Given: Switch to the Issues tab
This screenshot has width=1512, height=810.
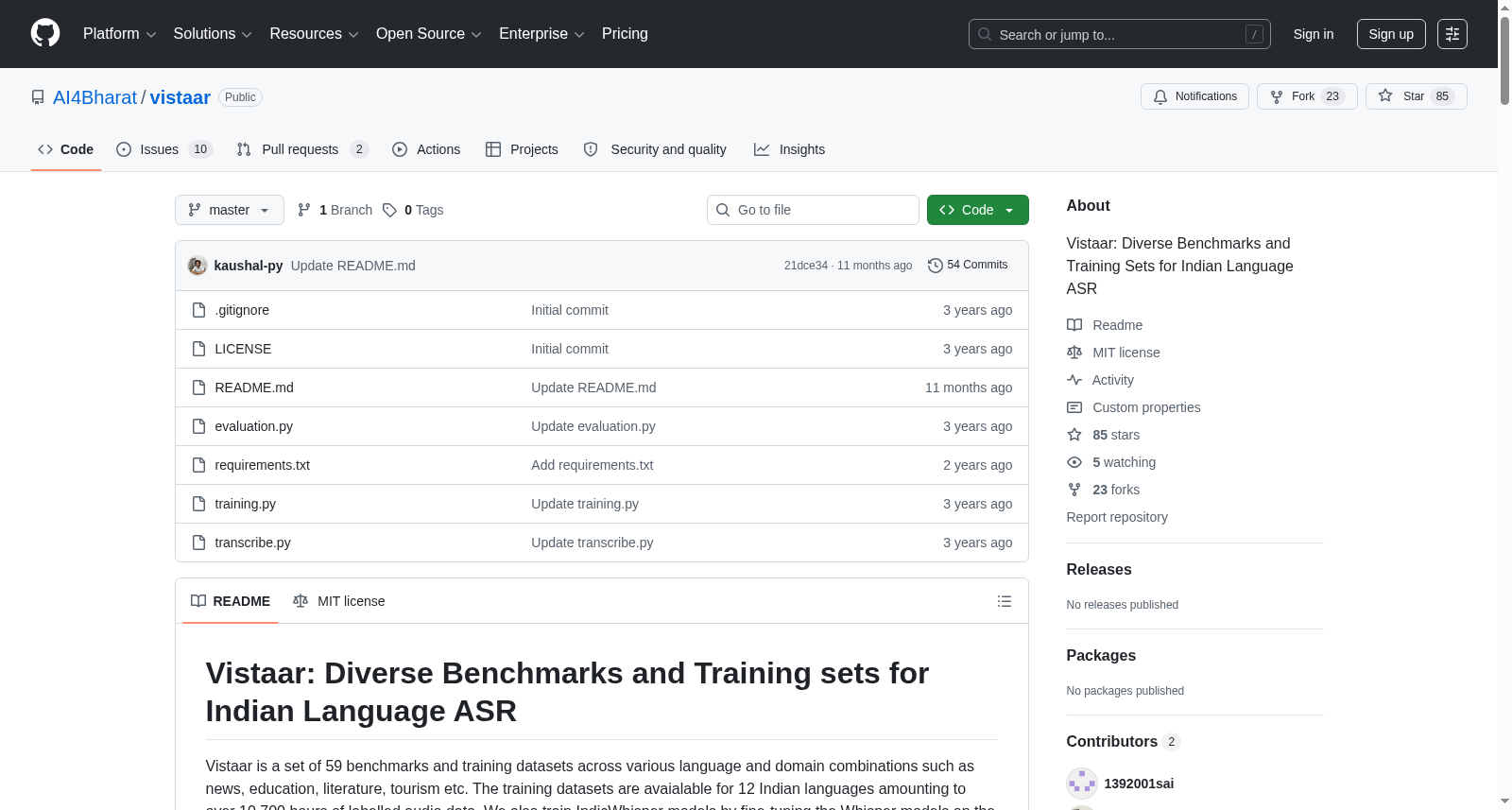Looking at the screenshot, I should [x=164, y=149].
